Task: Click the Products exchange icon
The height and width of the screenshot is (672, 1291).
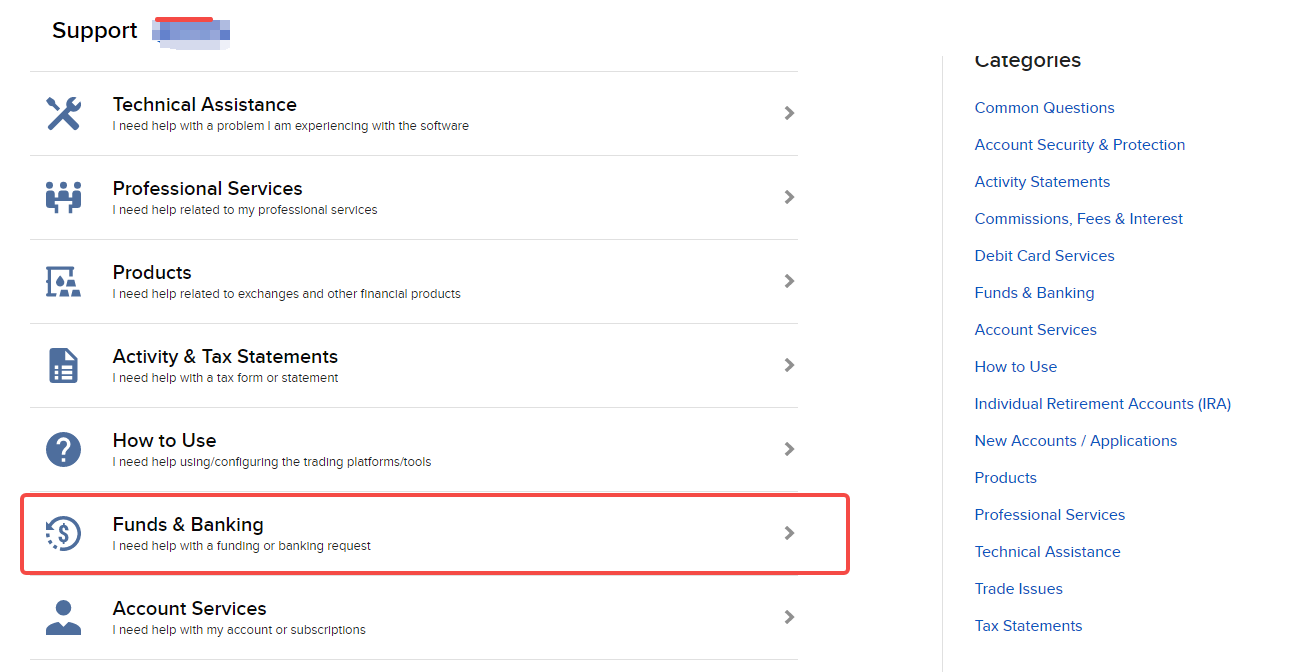Action: [64, 281]
